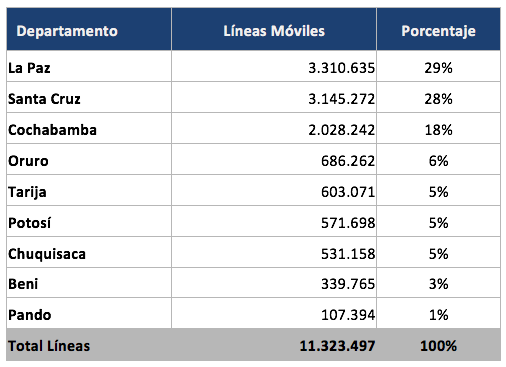
Task: Click the value 3.145.272
Action: point(341,99)
